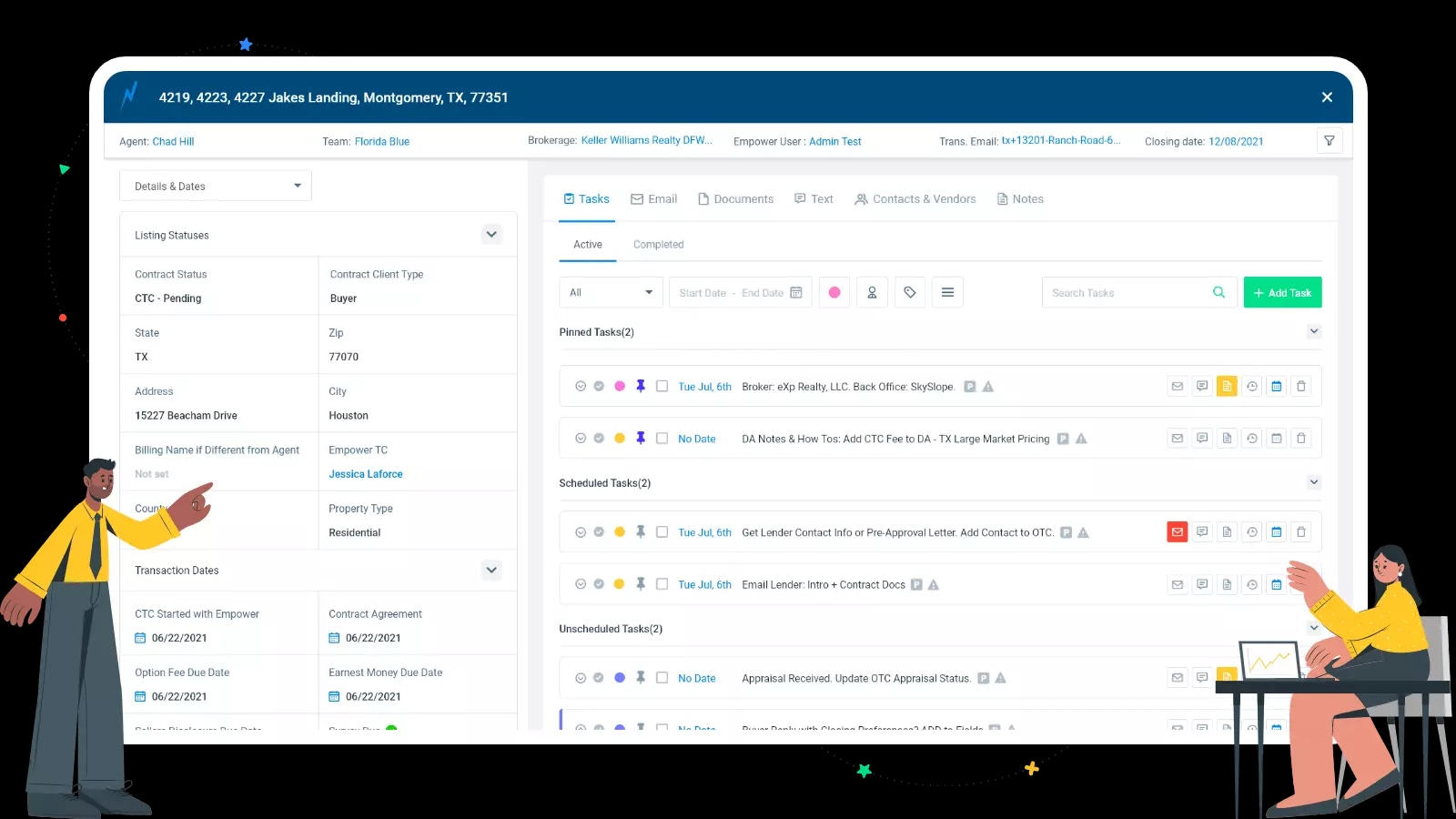Open the Text tab

pyautogui.click(x=814, y=198)
